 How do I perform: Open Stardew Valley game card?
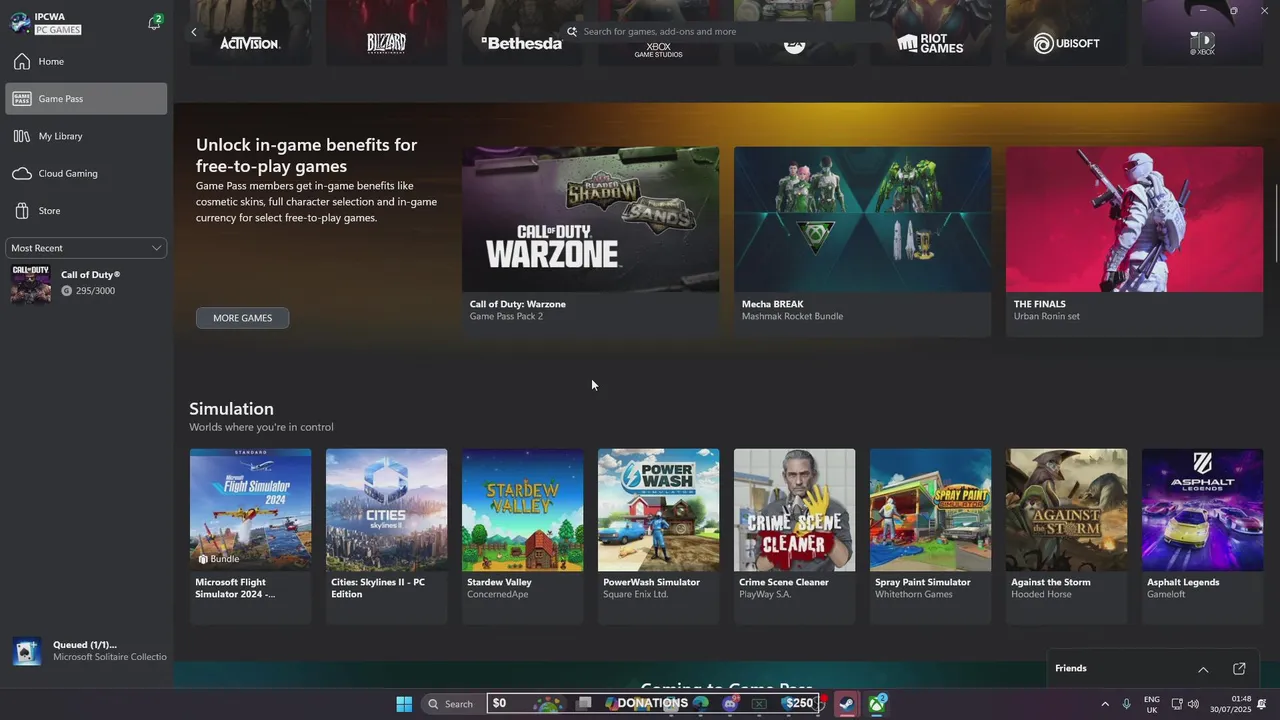click(522, 536)
